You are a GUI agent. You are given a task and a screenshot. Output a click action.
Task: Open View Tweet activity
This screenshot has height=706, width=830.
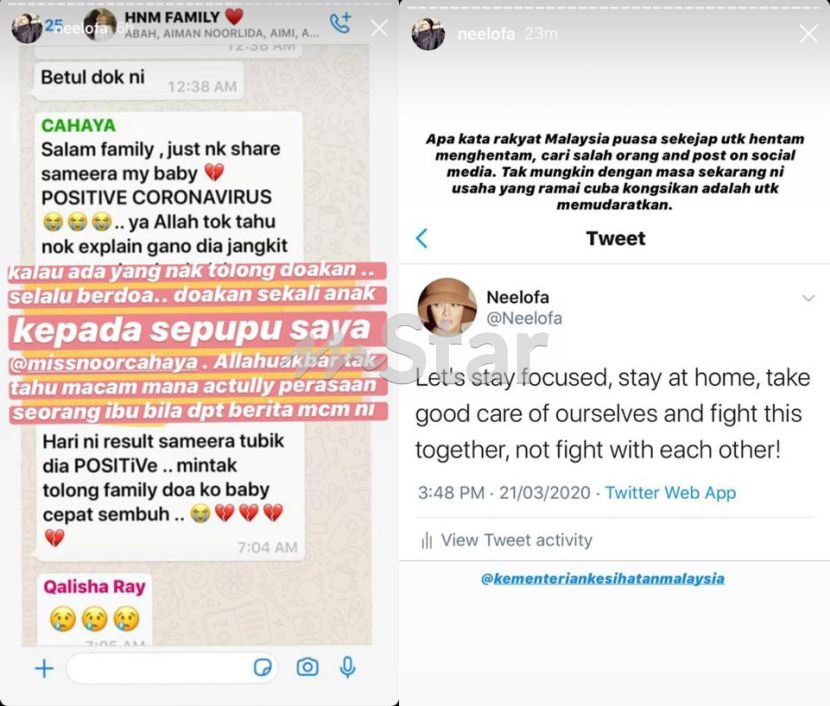(x=517, y=540)
